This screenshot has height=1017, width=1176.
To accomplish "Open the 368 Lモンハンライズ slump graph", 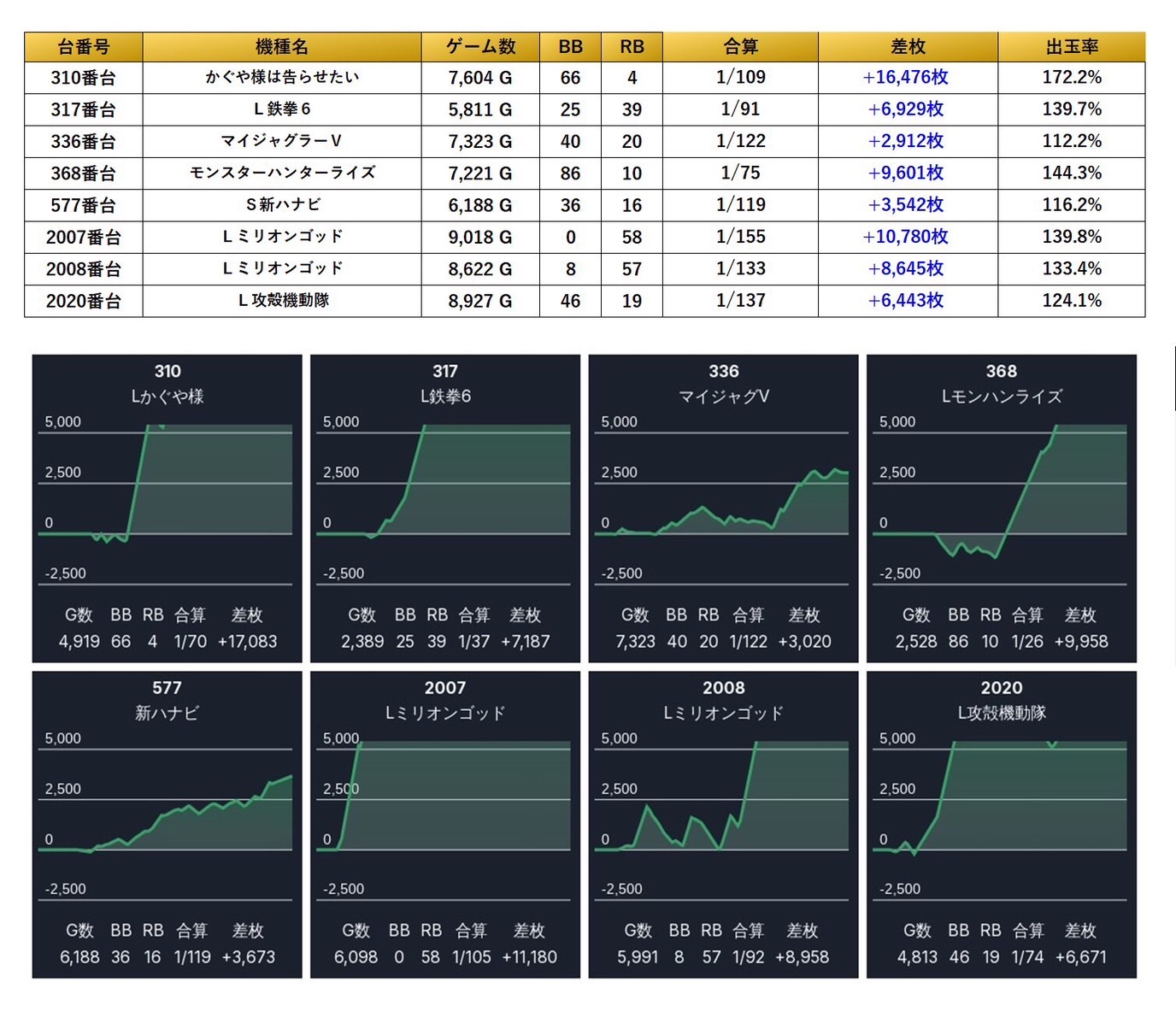I will tap(1002, 508).
